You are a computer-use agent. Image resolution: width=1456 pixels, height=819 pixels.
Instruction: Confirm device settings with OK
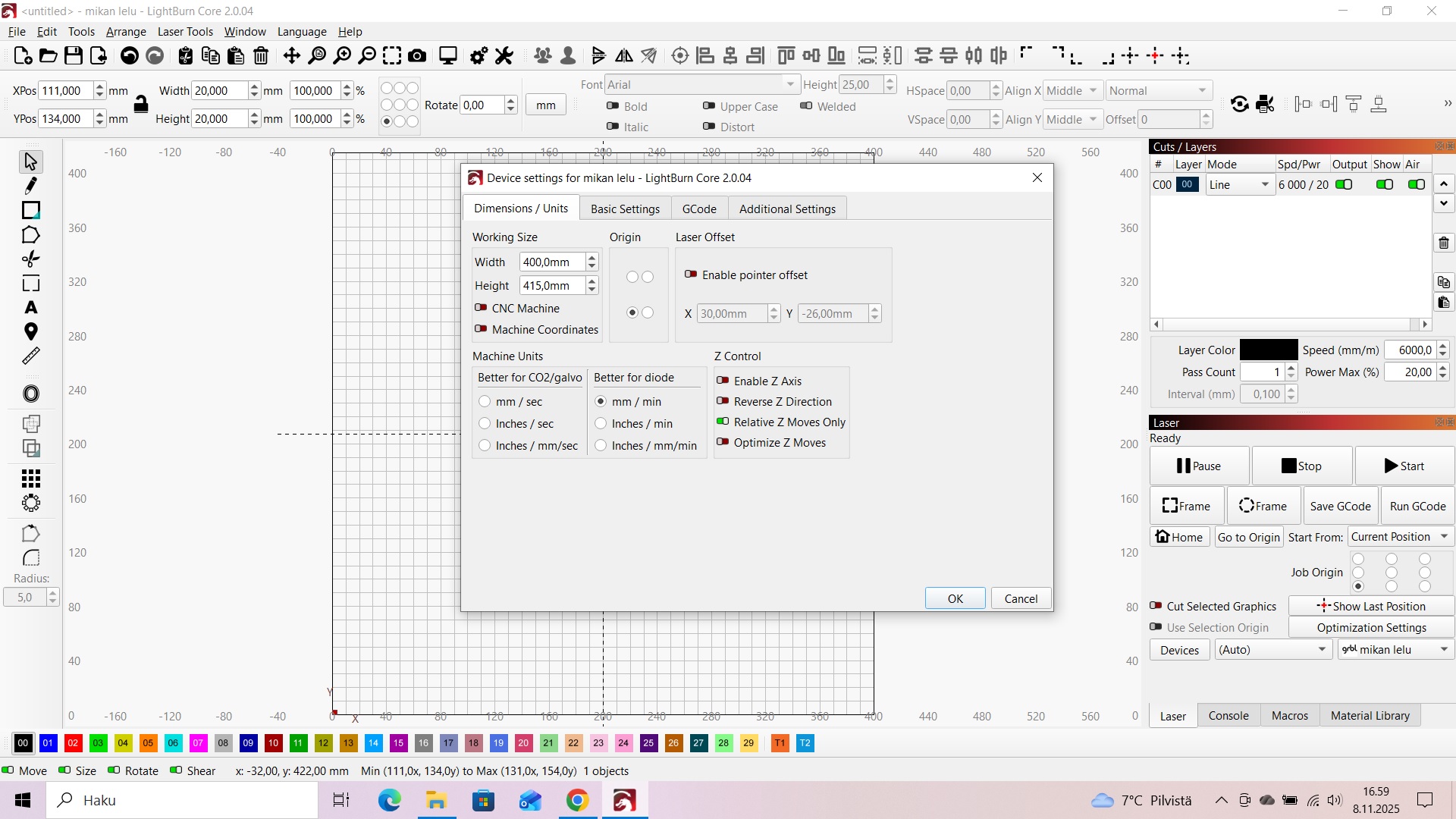955,598
